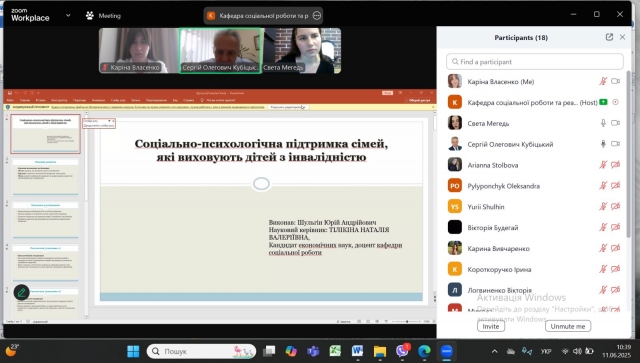640x363 pixels.
Task: Click the Participants panel vertical scrollbar
Action: (x=629, y=155)
